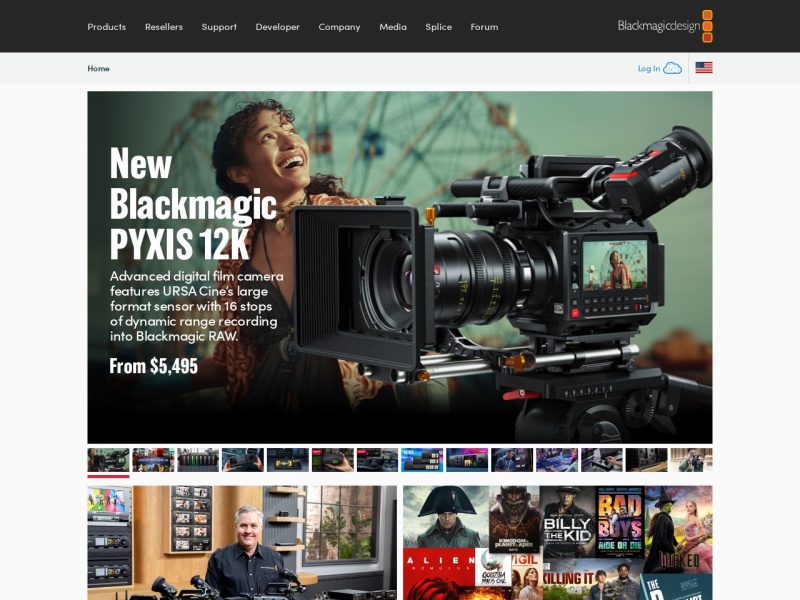This screenshot has height=600, width=800.
Task: Click the Killing It poster
Action: tap(592, 580)
